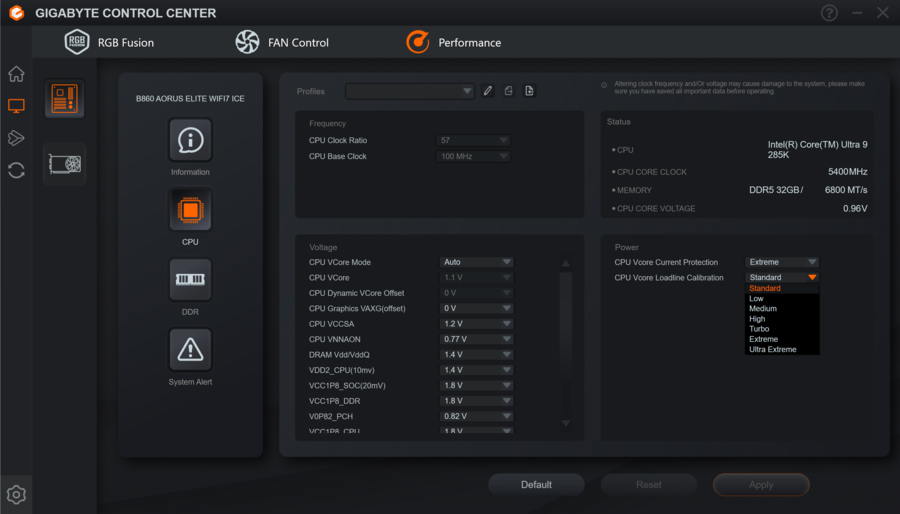Image resolution: width=900 pixels, height=514 pixels.
Task: Click the warning info icon
Action: click(604, 85)
